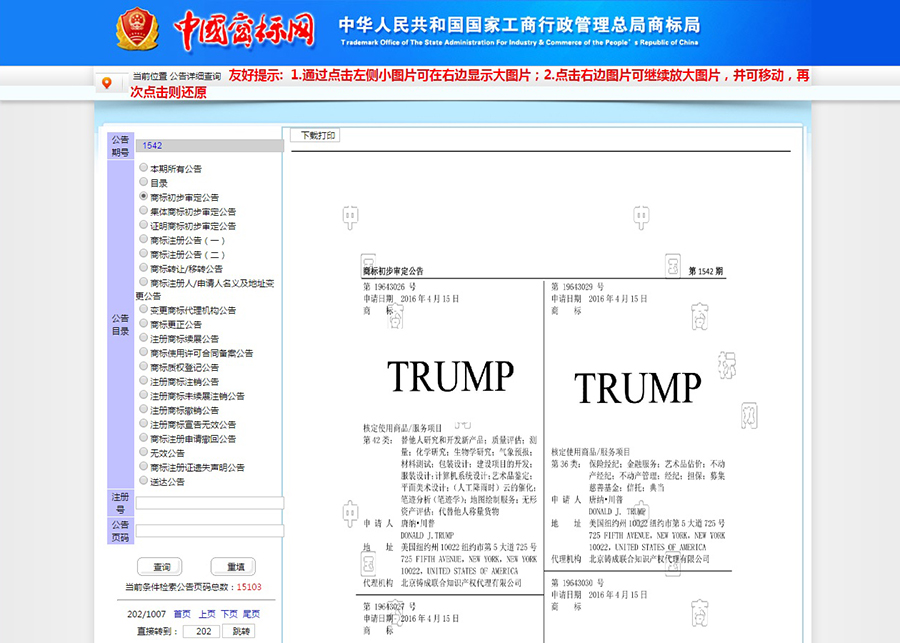
Task: Choose 注册商标续展公告 radio button
Action: [x=143, y=338]
